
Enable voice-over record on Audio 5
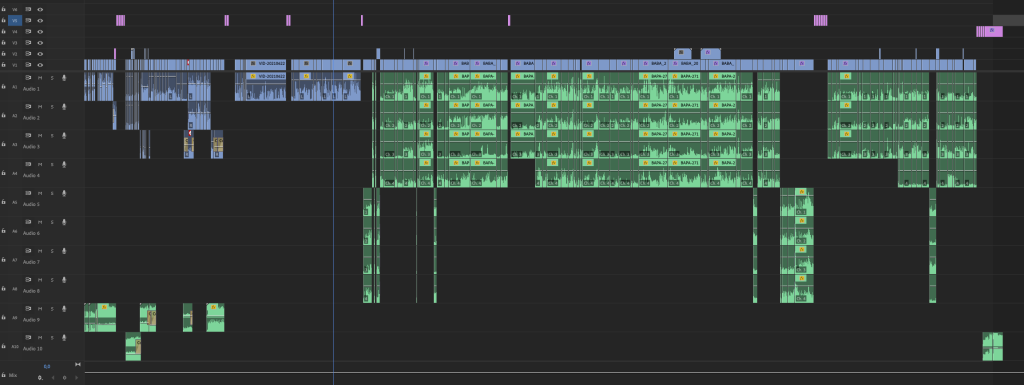tap(64, 193)
